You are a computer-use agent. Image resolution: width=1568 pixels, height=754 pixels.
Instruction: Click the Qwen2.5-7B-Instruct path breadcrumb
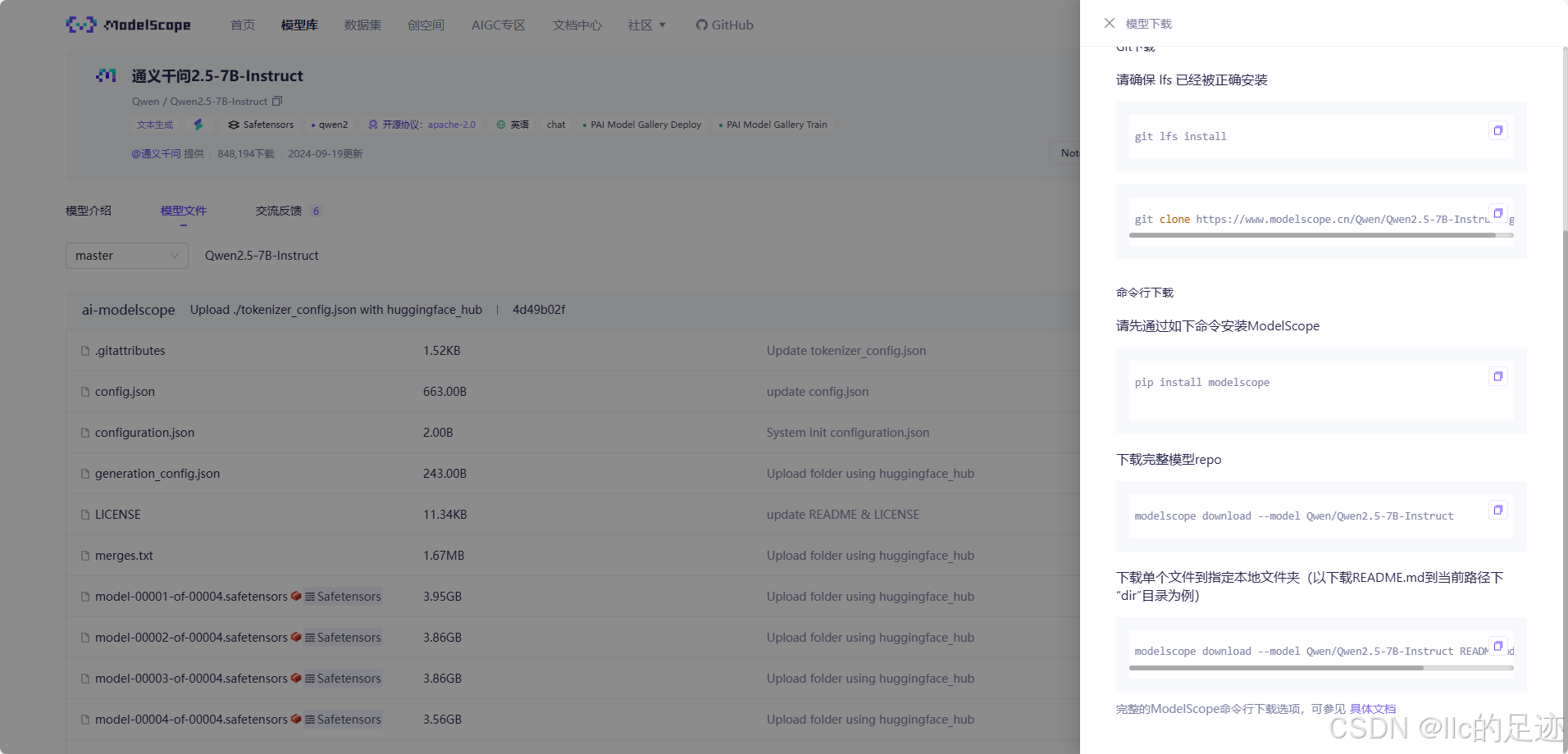point(262,256)
